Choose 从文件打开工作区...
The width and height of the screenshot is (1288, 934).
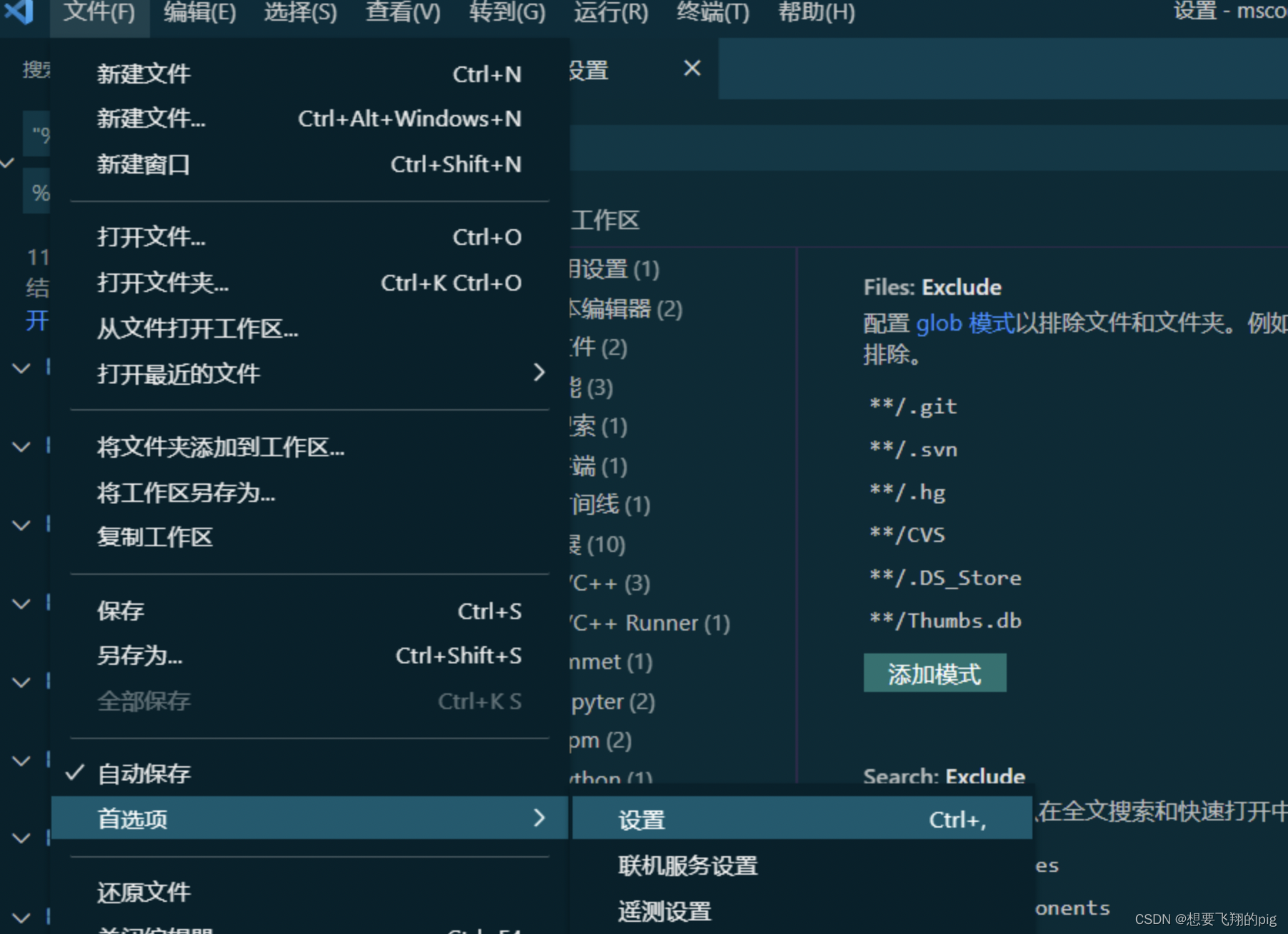[309, 328]
